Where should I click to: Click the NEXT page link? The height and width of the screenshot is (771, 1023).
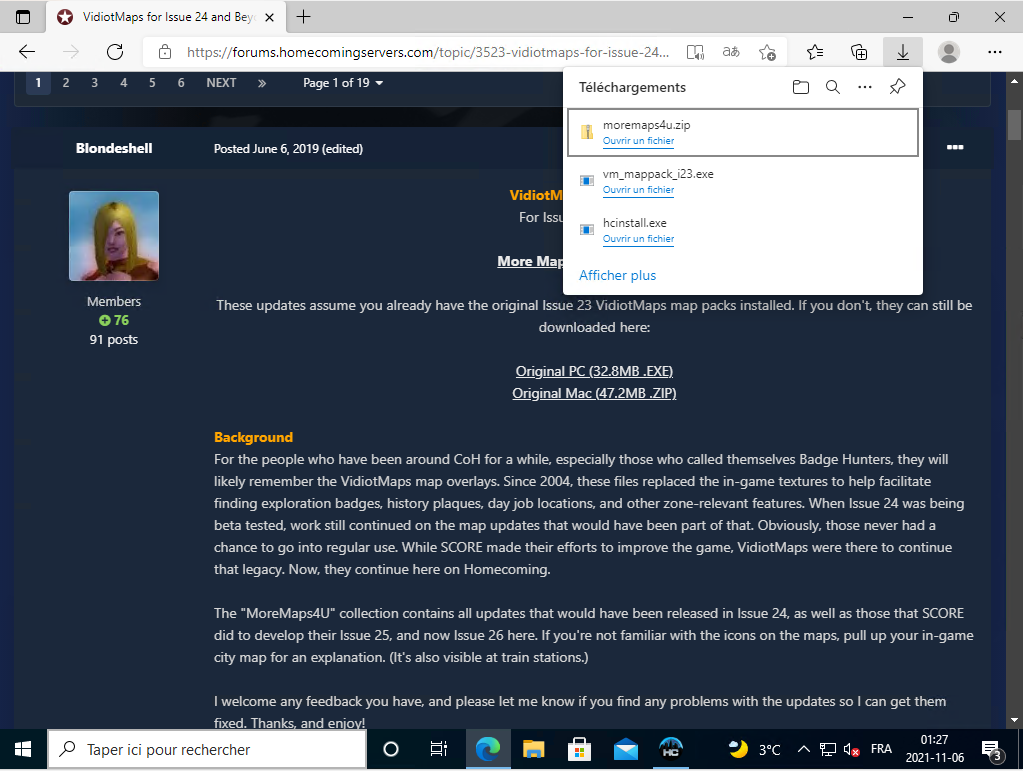221,83
